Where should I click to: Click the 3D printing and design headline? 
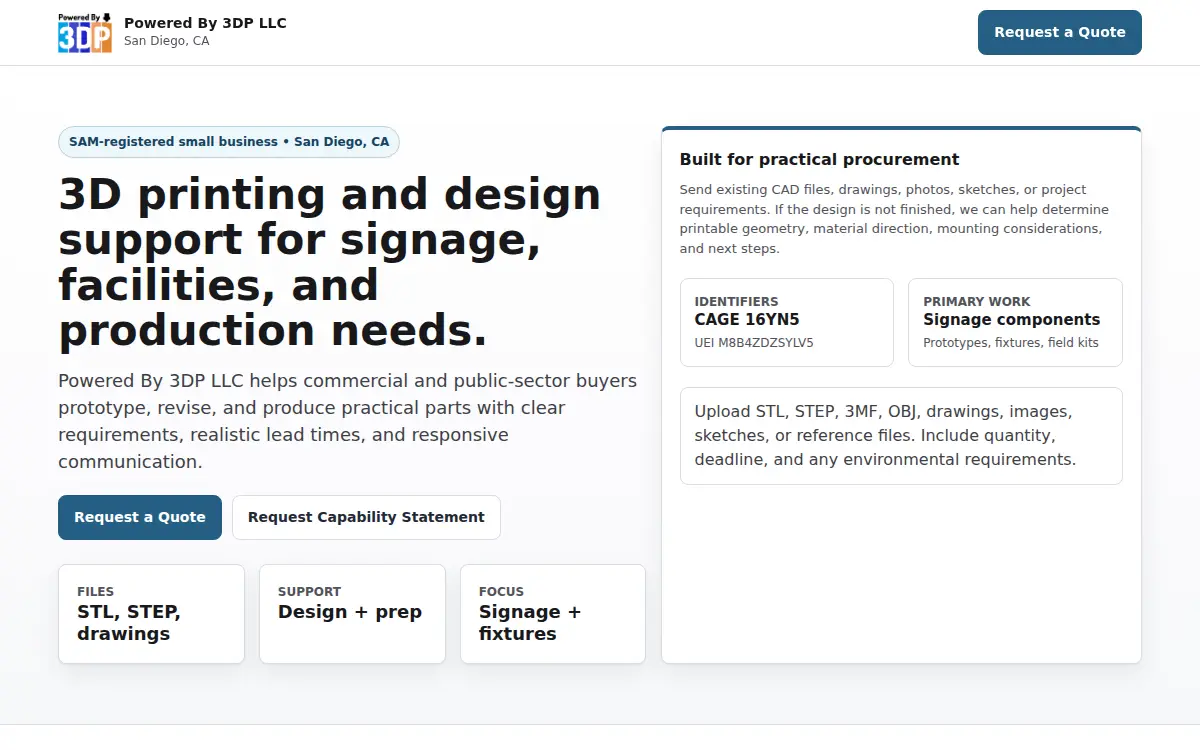click(x=330, y=262)
